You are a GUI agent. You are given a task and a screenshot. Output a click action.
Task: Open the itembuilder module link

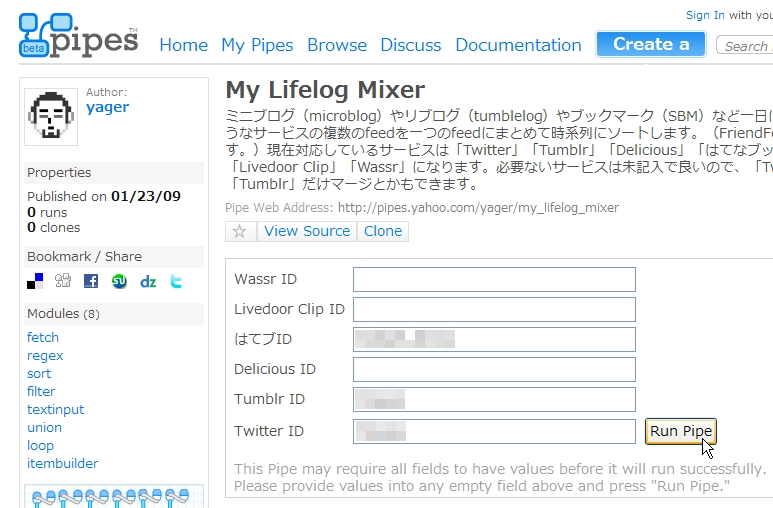click(x=63, y=463)
